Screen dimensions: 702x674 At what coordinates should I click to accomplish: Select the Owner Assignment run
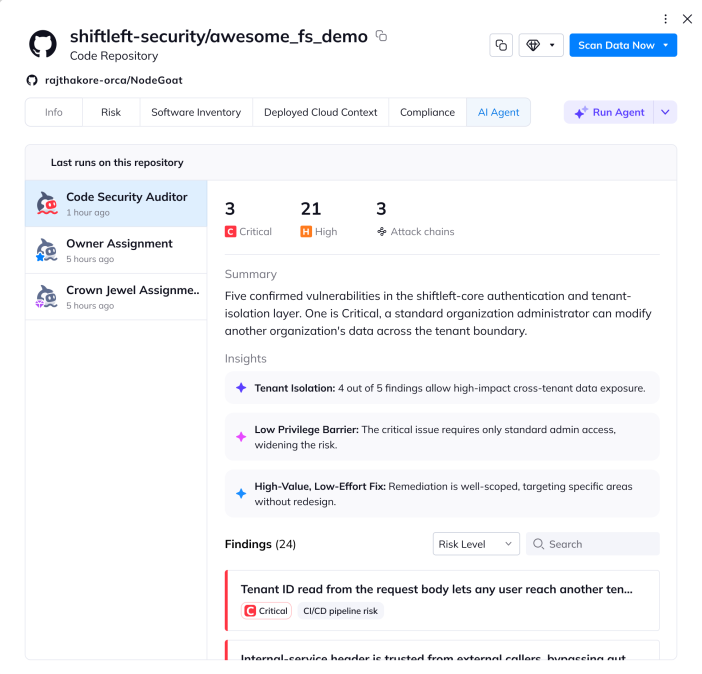tap(116, 250)
